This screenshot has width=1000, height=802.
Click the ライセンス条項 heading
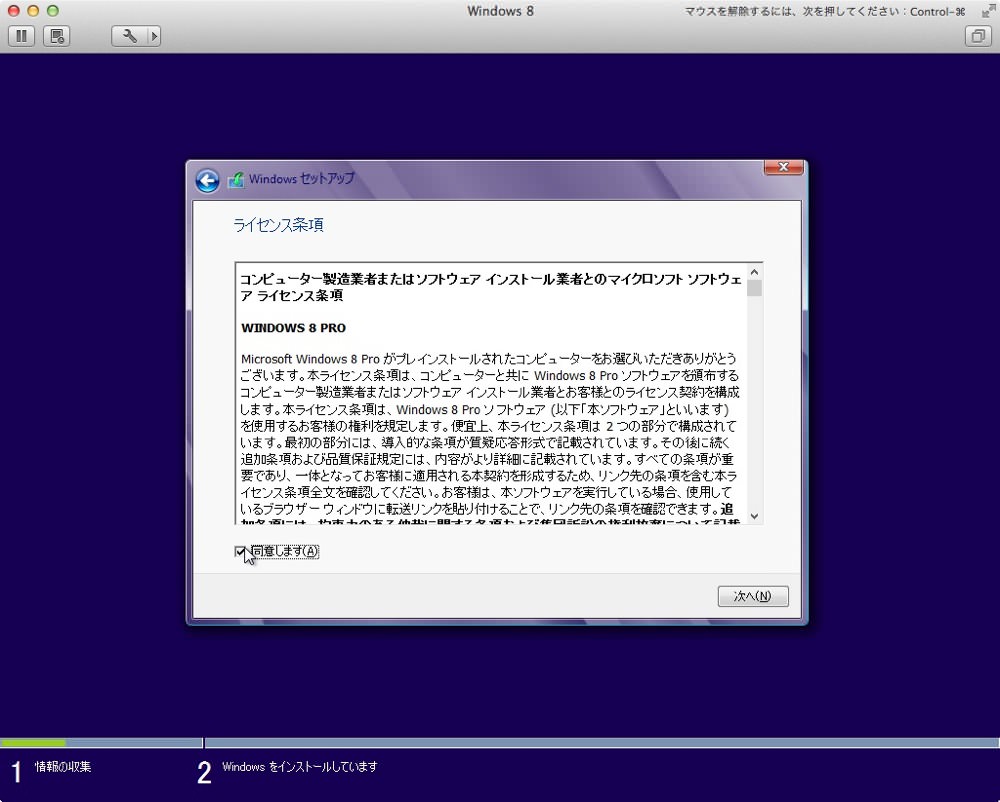pyautogui.click(x=278, y=225)
